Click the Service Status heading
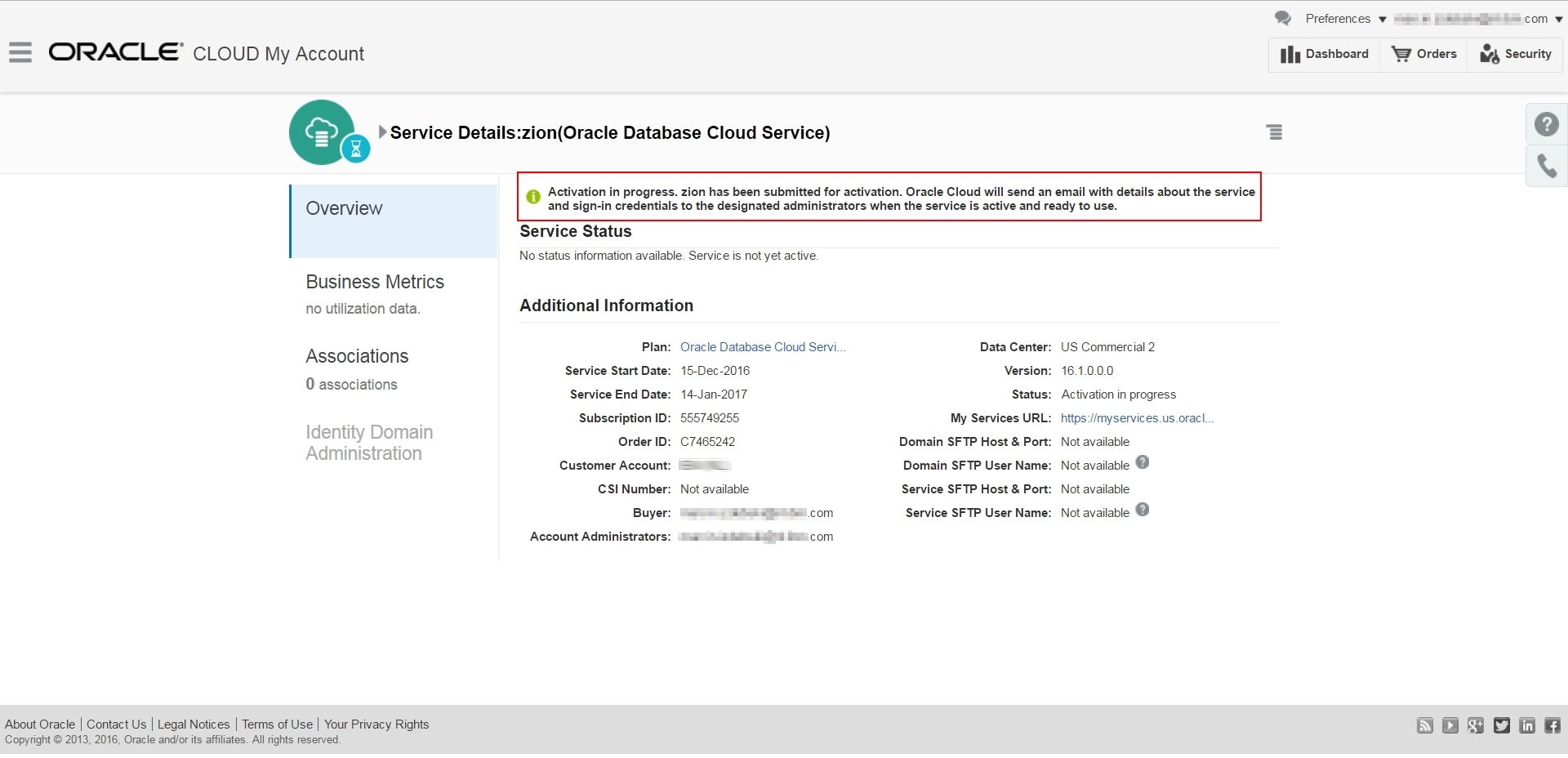This screenshot has width=1568, height=758. (x=576, y=231)
